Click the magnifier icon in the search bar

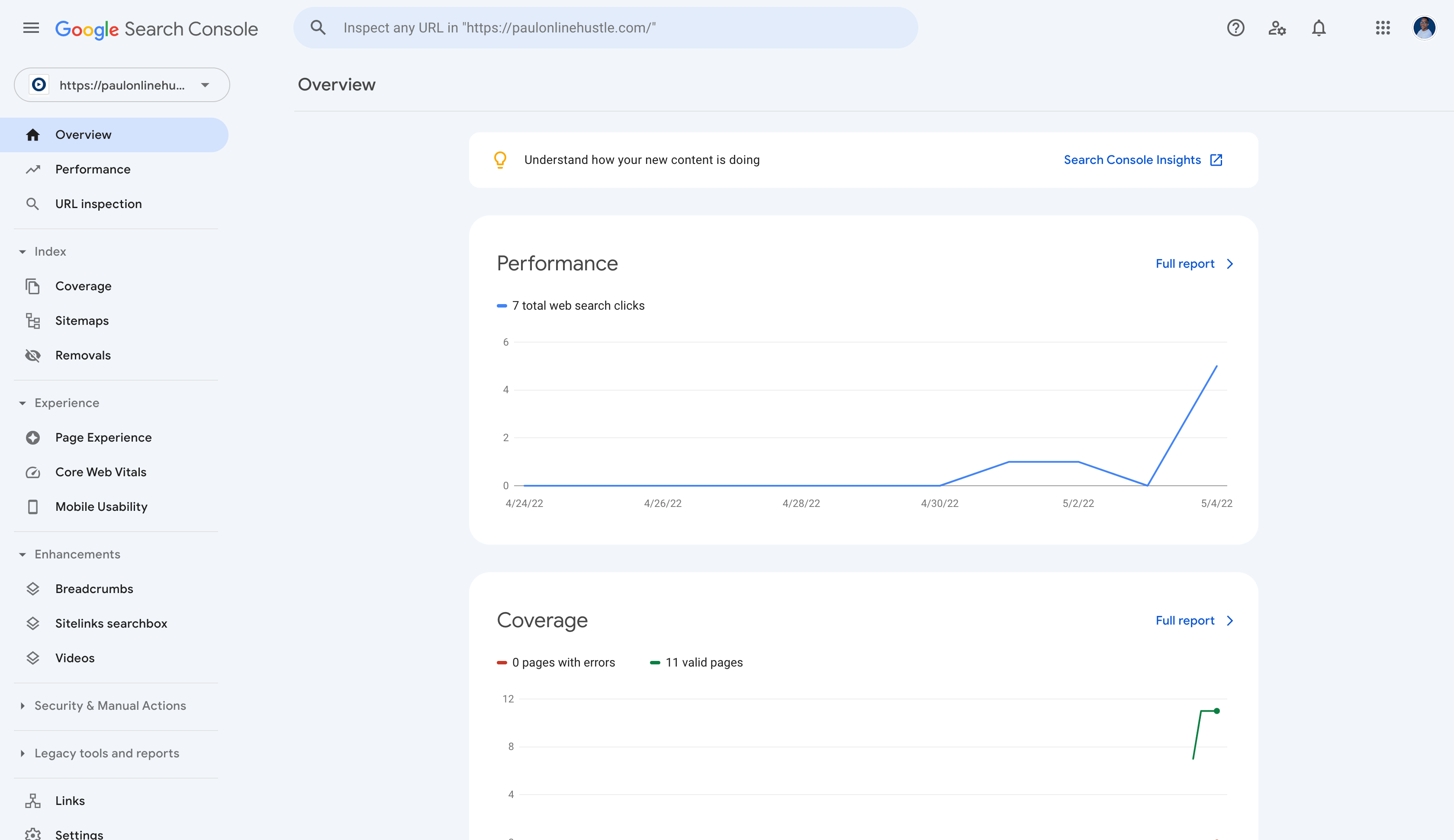pyautogui.click(x=318, y=28)
